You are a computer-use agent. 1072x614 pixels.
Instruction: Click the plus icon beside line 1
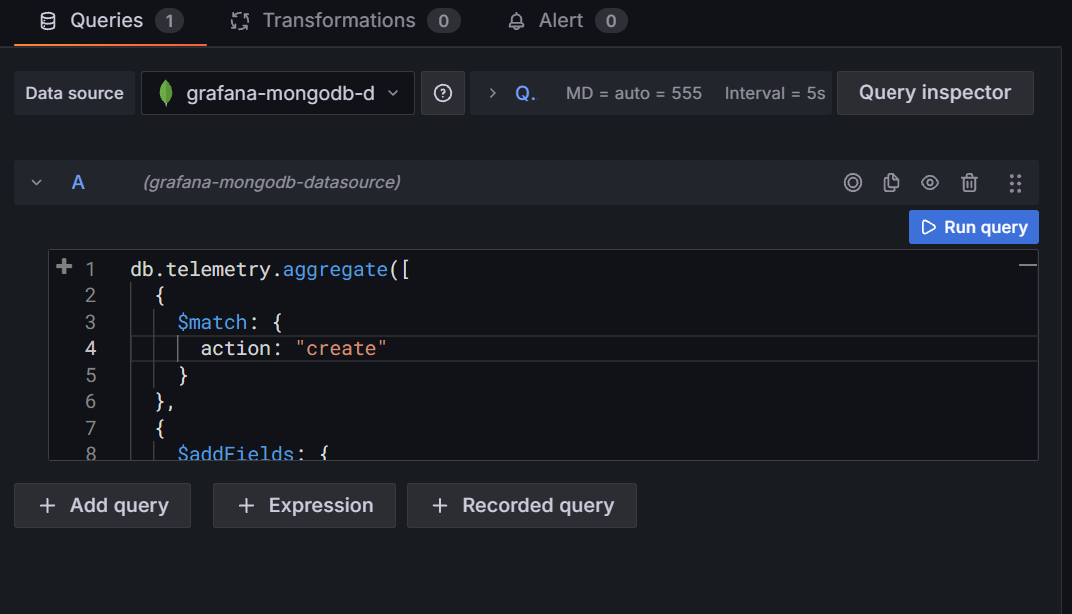pos(64,267)
